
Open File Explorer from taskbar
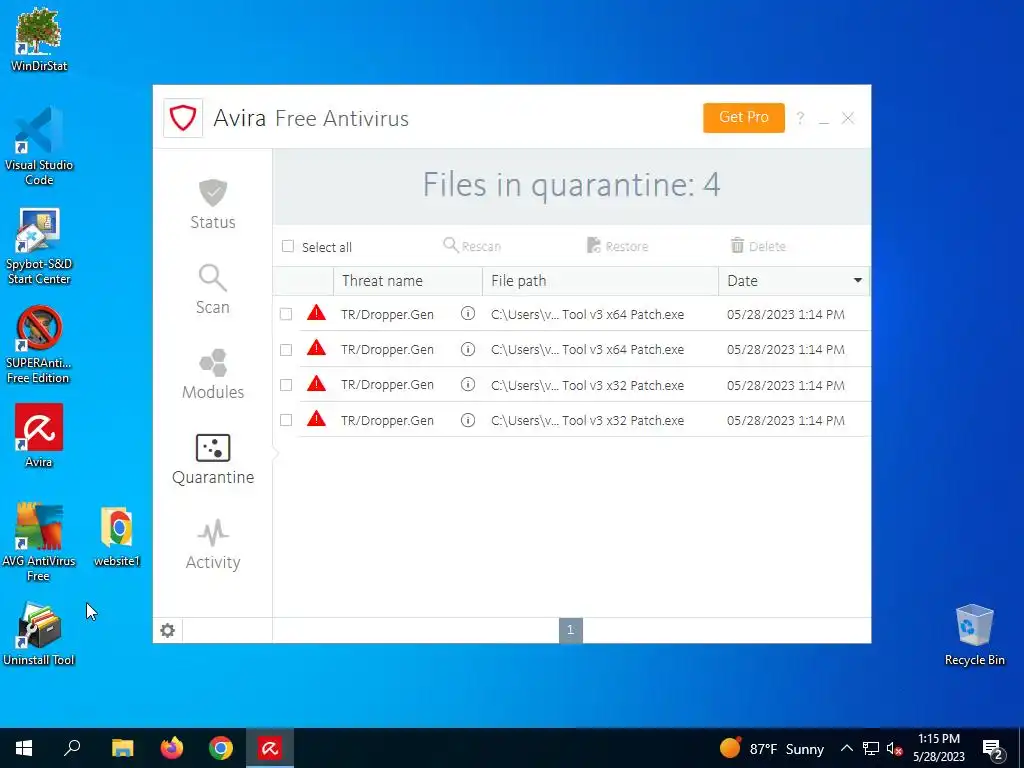pos(122,748)
